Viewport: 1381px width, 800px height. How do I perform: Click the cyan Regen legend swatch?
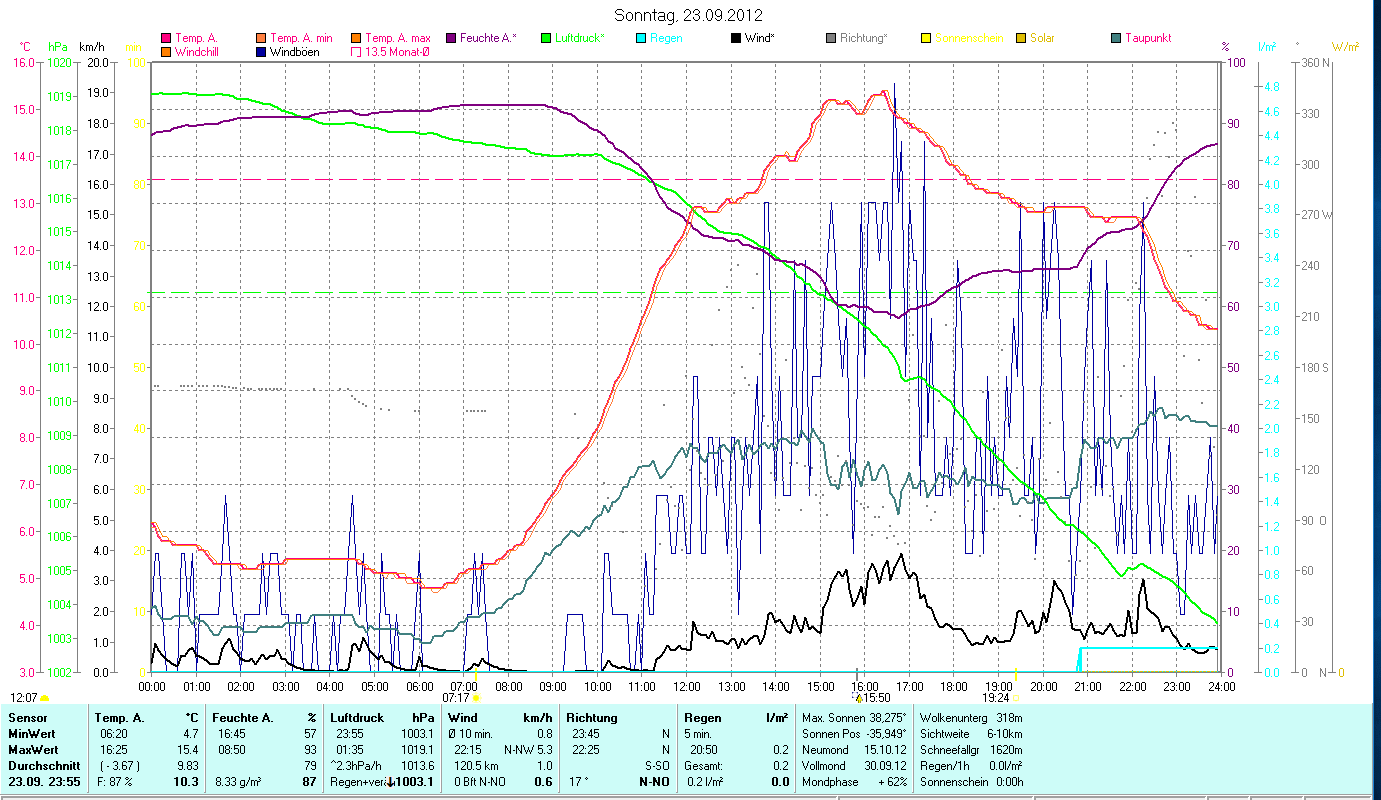click(x=641, y=38)
